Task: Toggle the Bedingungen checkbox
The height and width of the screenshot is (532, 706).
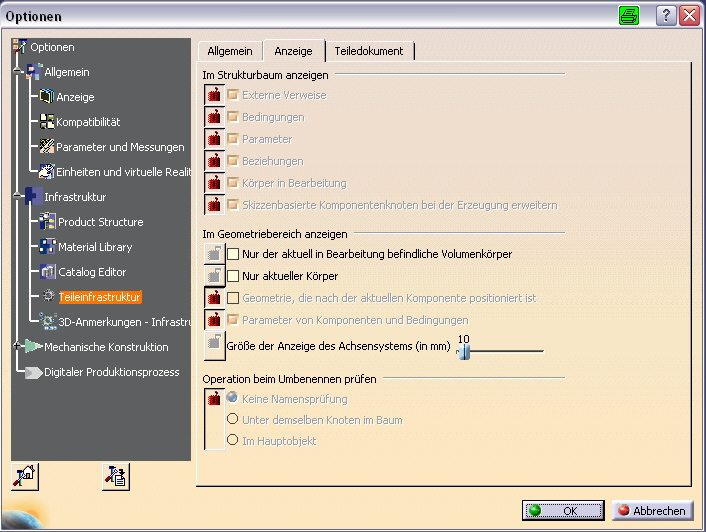Action: click(x=233, y=117)
